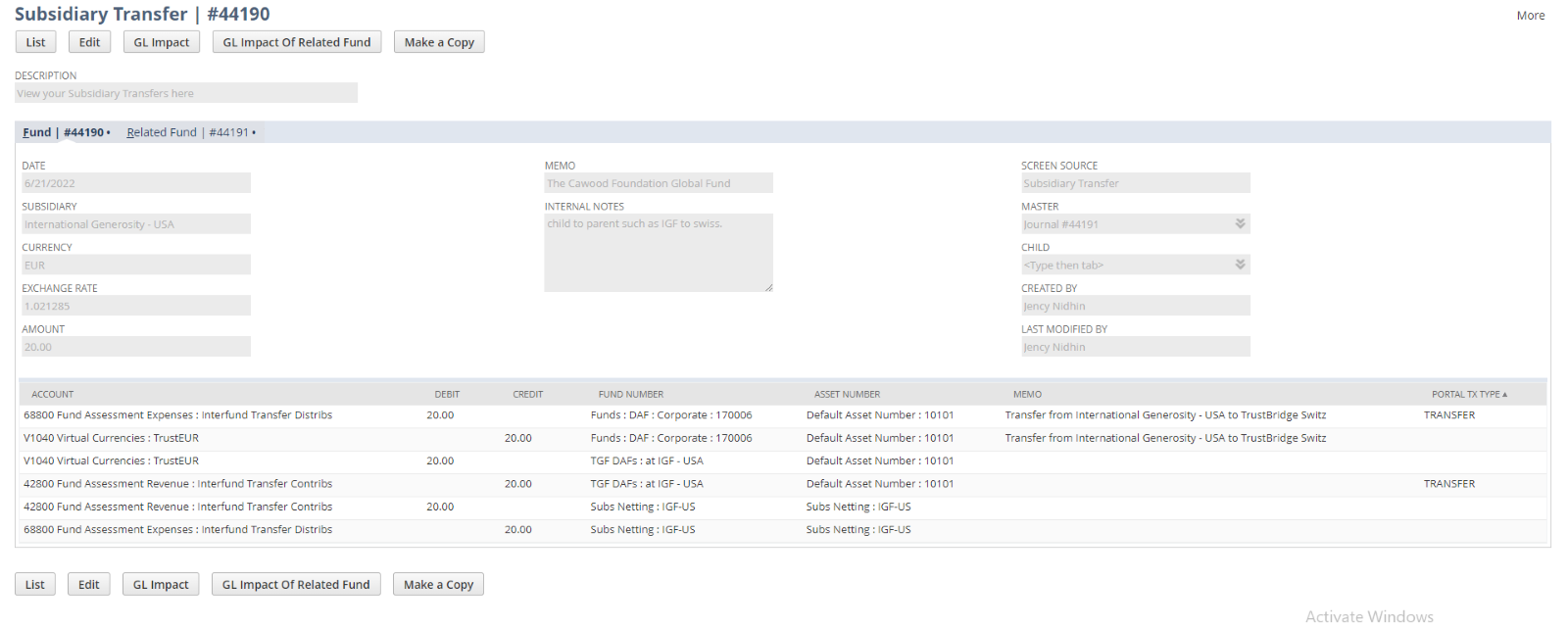The image size is (1568, 629).
Task: Click the top List button
Action: pos(35,42)
